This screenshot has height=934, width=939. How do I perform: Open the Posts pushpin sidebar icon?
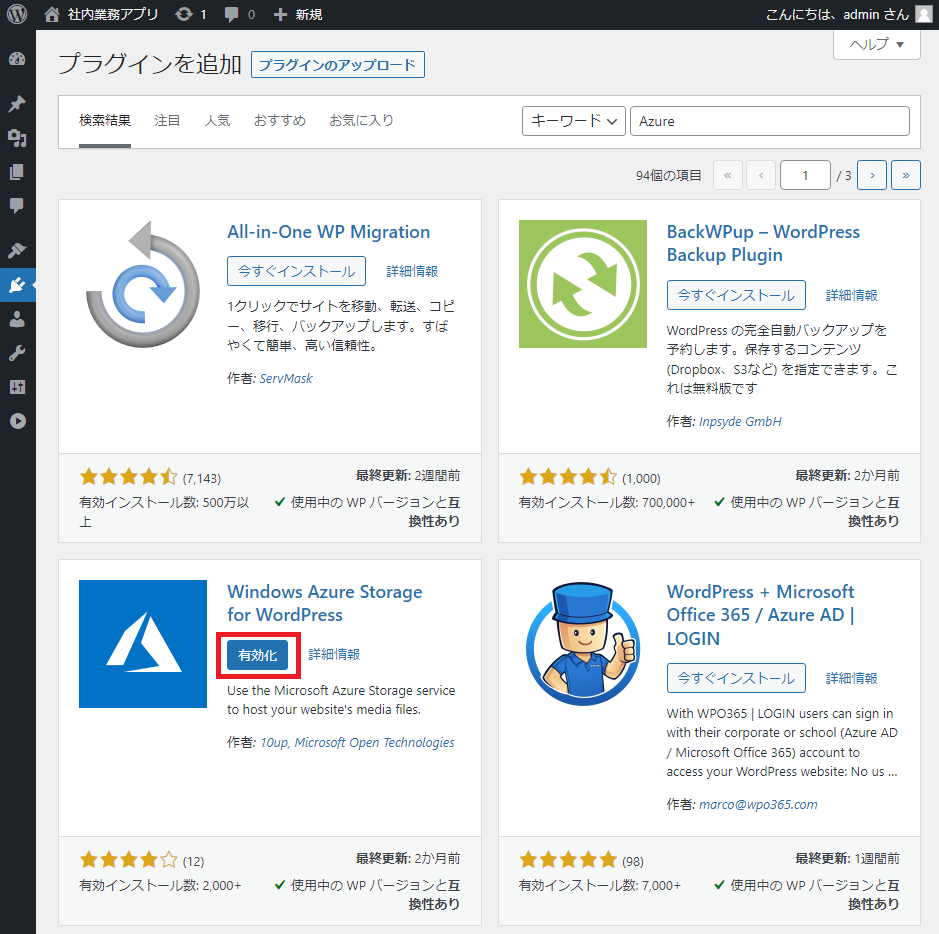(x=17, y=104)
